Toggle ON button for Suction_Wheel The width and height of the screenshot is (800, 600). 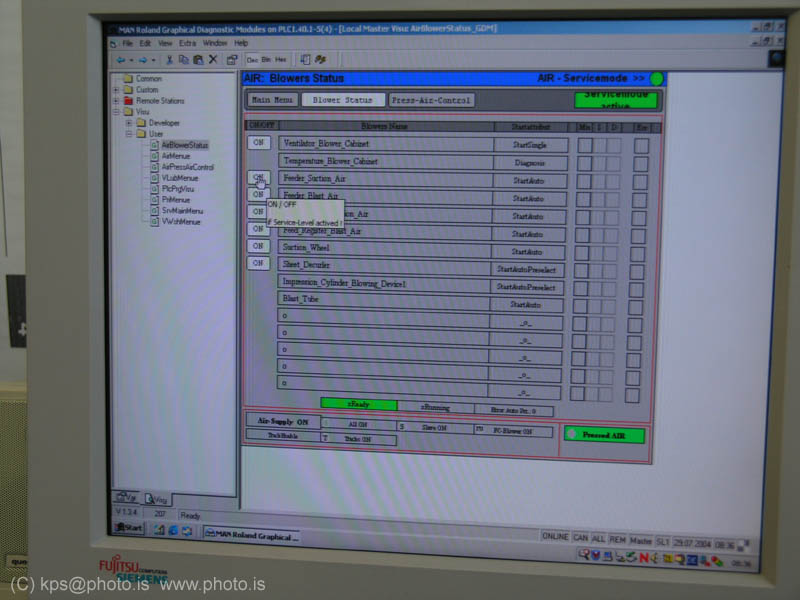point(259,246)
